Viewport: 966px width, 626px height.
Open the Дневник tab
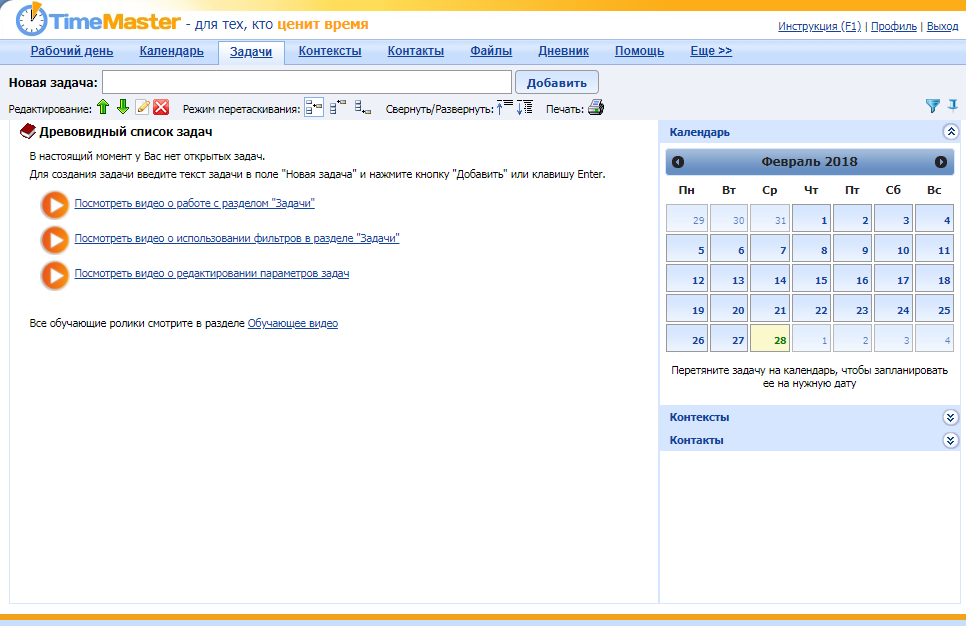(x=563, y=51)
